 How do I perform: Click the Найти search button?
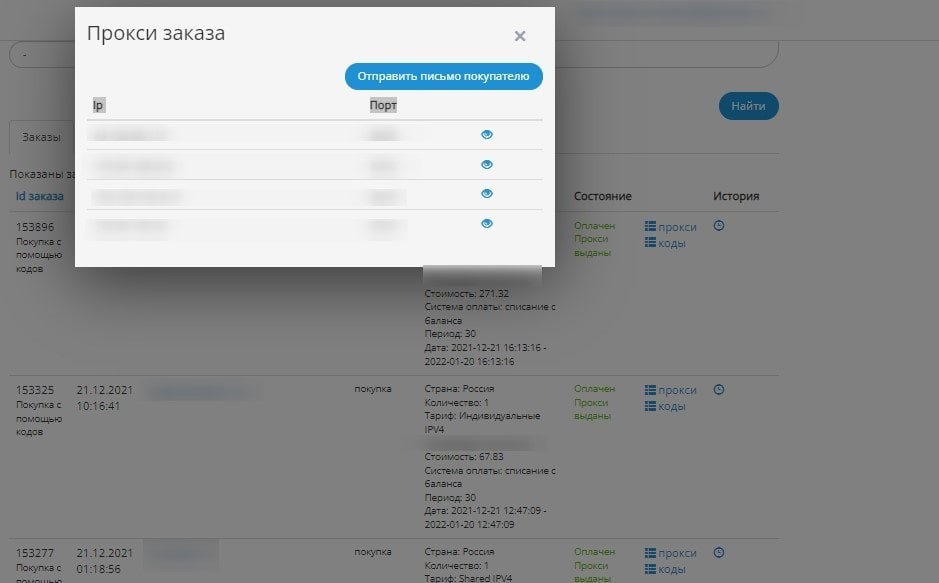coord(749,106)
